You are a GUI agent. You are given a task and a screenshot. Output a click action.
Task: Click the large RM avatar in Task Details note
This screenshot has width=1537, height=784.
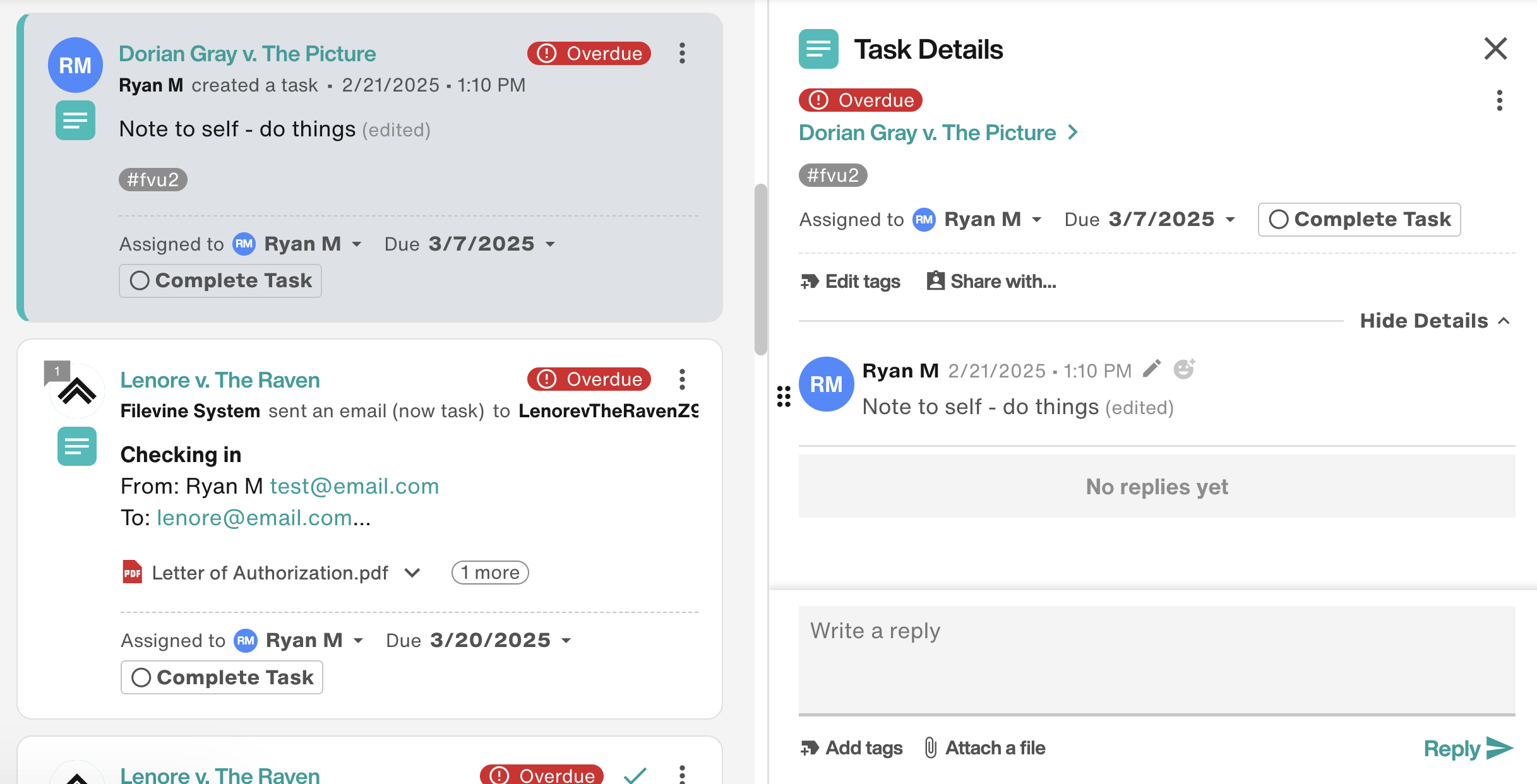826,384
